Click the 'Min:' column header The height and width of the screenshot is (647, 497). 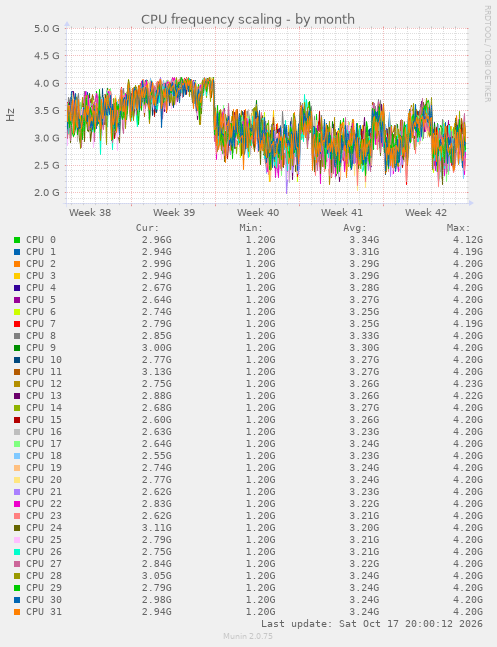[251, 228]
